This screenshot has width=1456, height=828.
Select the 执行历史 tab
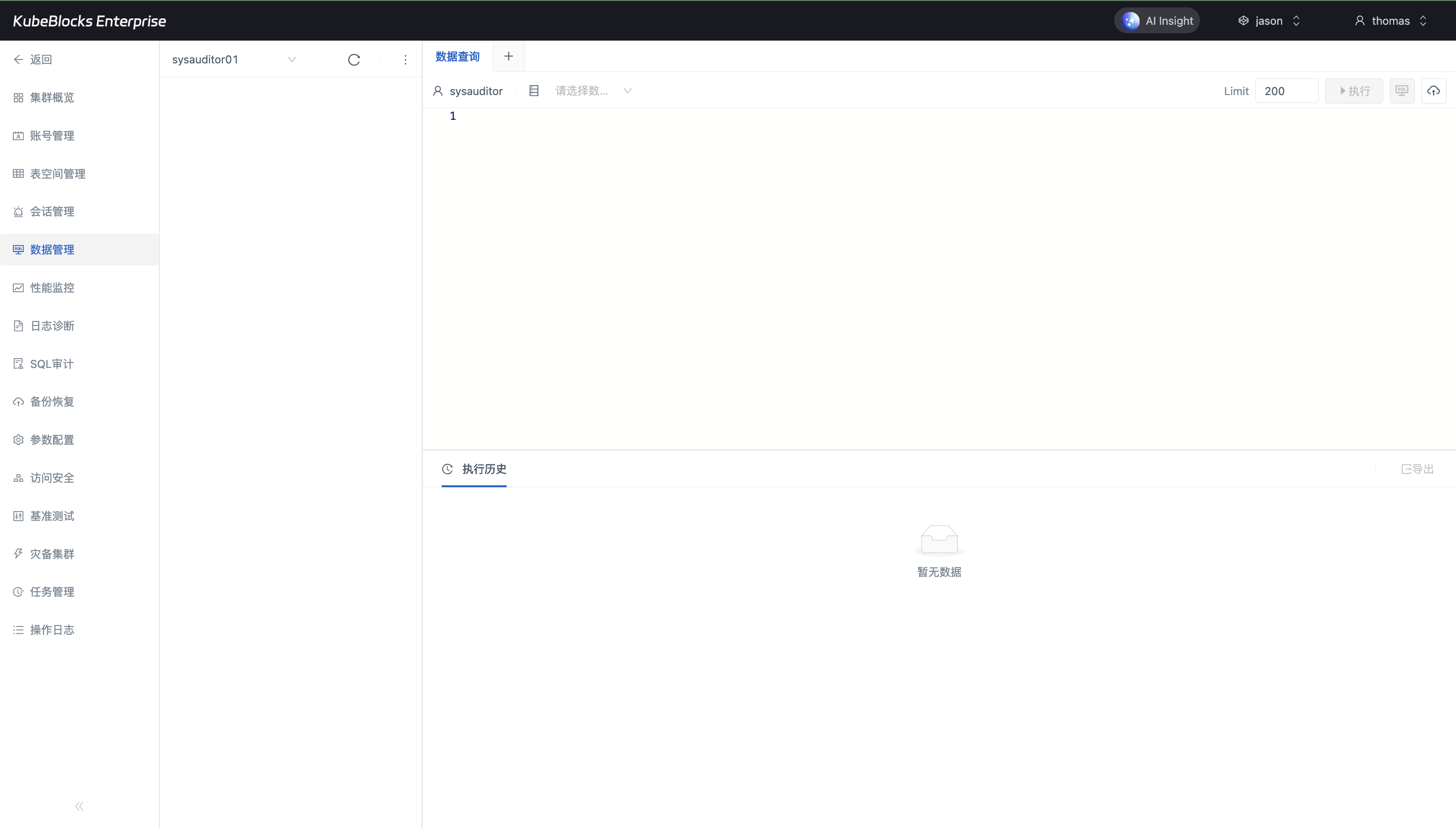(474, 469)
